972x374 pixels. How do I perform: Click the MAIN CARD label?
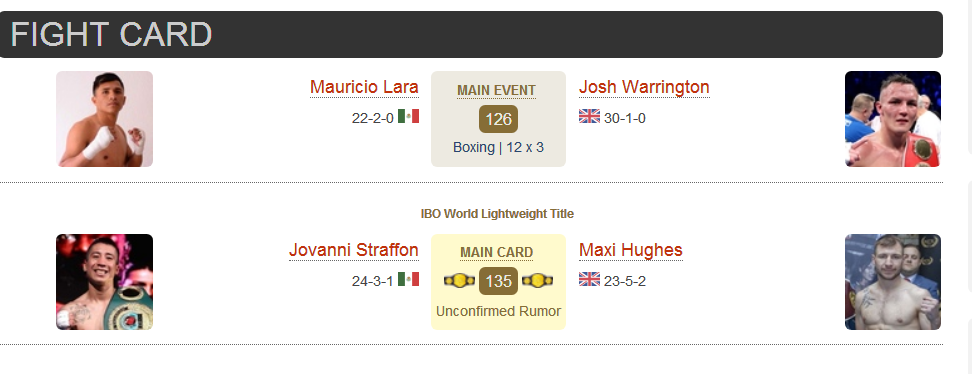point(497,252)
